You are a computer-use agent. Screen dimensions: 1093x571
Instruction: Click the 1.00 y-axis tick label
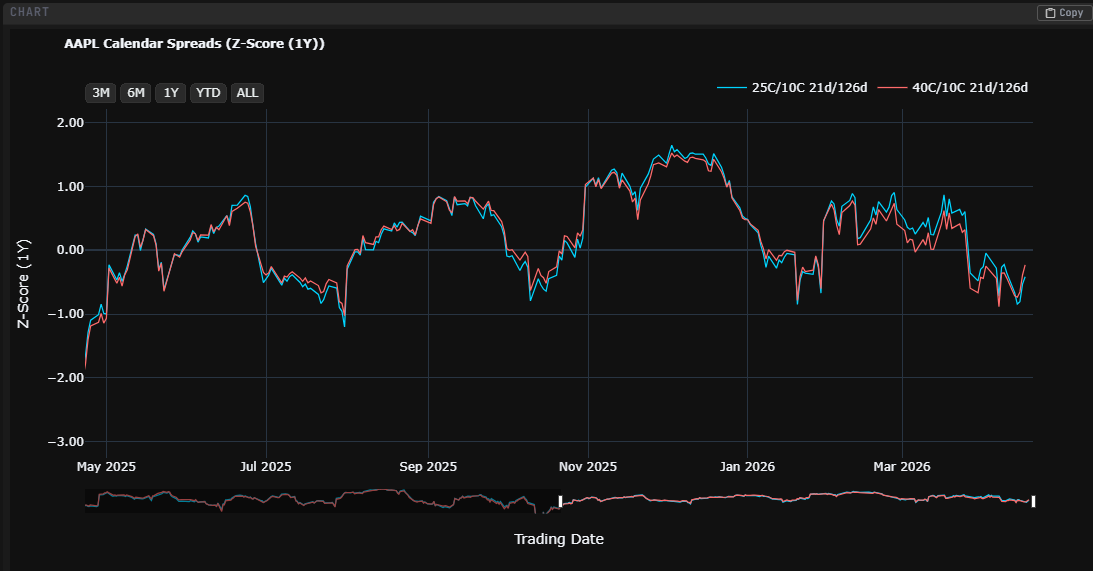(x=70, y=187)
